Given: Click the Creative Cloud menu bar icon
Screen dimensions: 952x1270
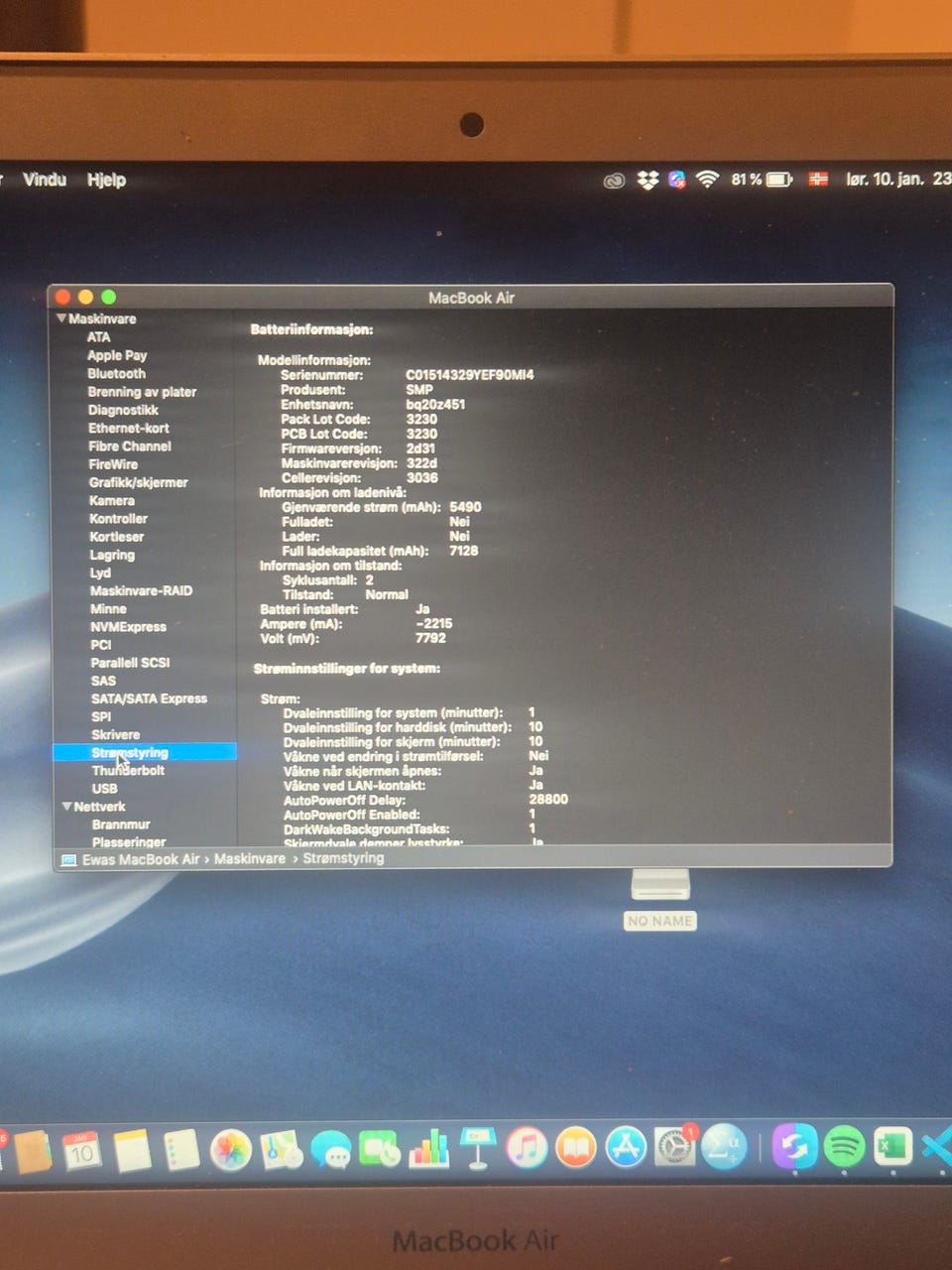Looking at the screenshot, I should (615, 181).
